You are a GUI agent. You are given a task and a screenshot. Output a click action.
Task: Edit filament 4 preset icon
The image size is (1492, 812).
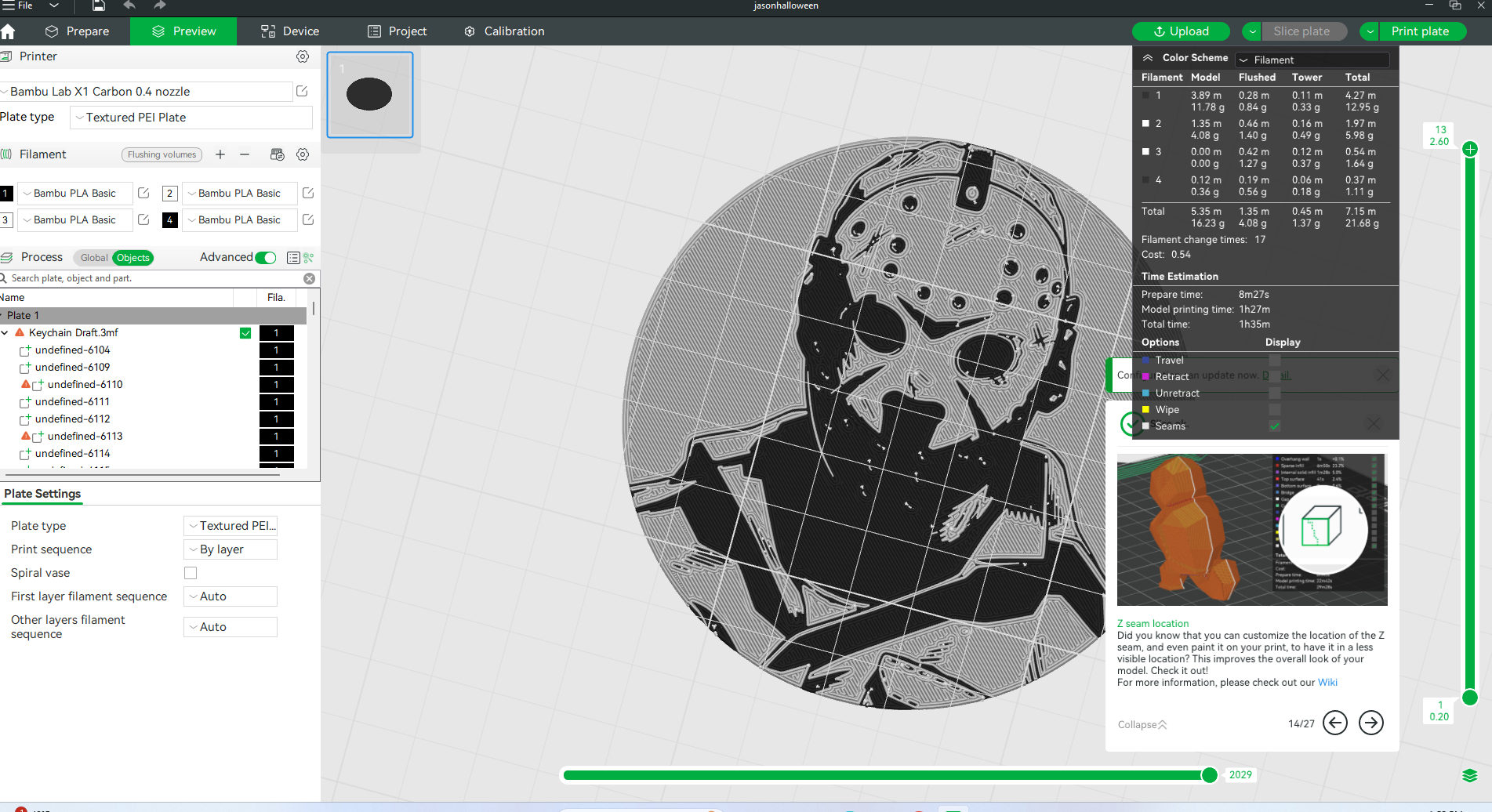[308, 219]
